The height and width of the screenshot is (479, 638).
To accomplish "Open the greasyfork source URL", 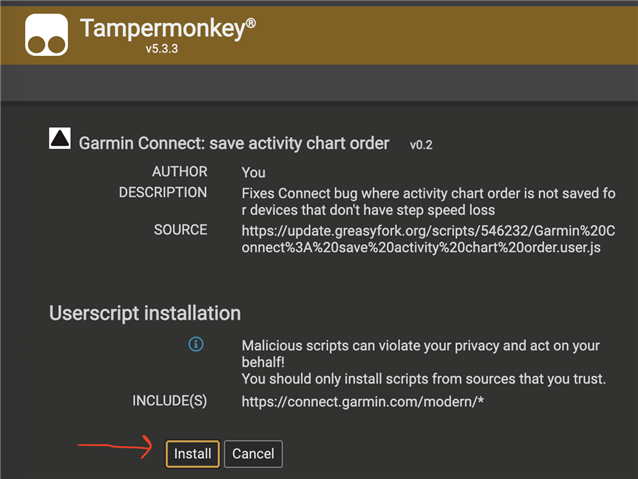I will [x=428, y=239].
